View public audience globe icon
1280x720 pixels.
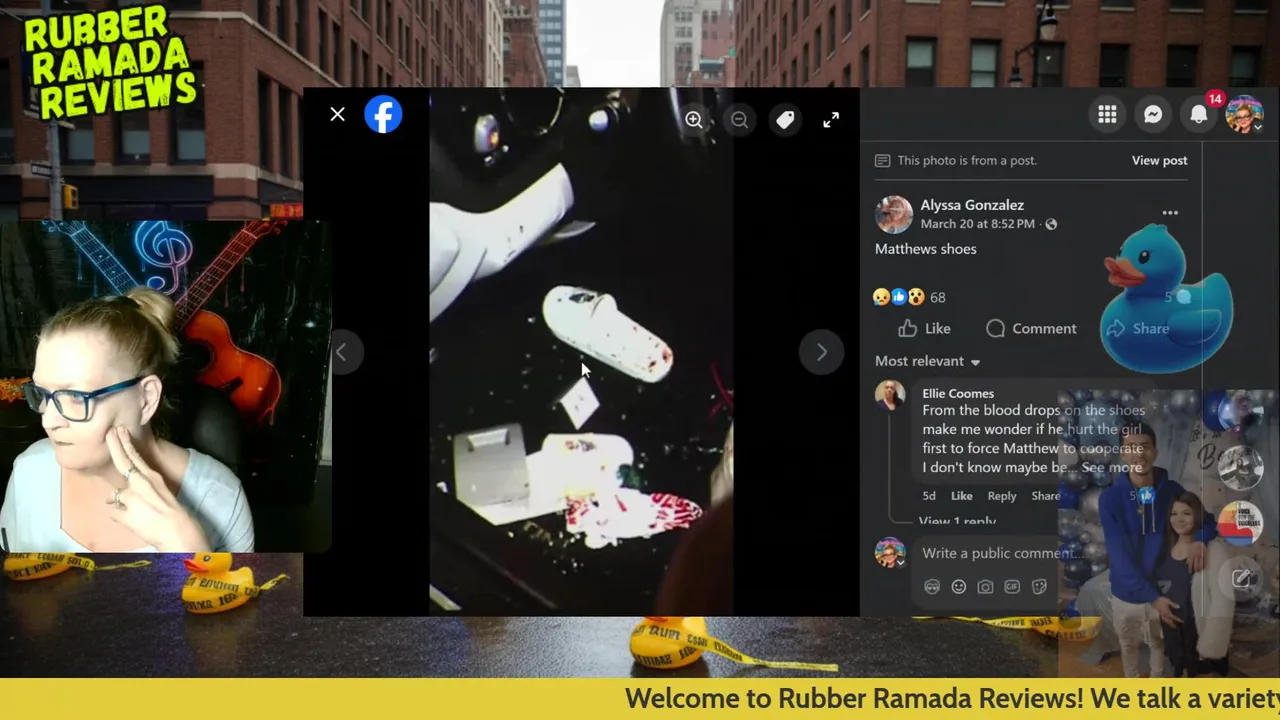(x=1051, y=224)
